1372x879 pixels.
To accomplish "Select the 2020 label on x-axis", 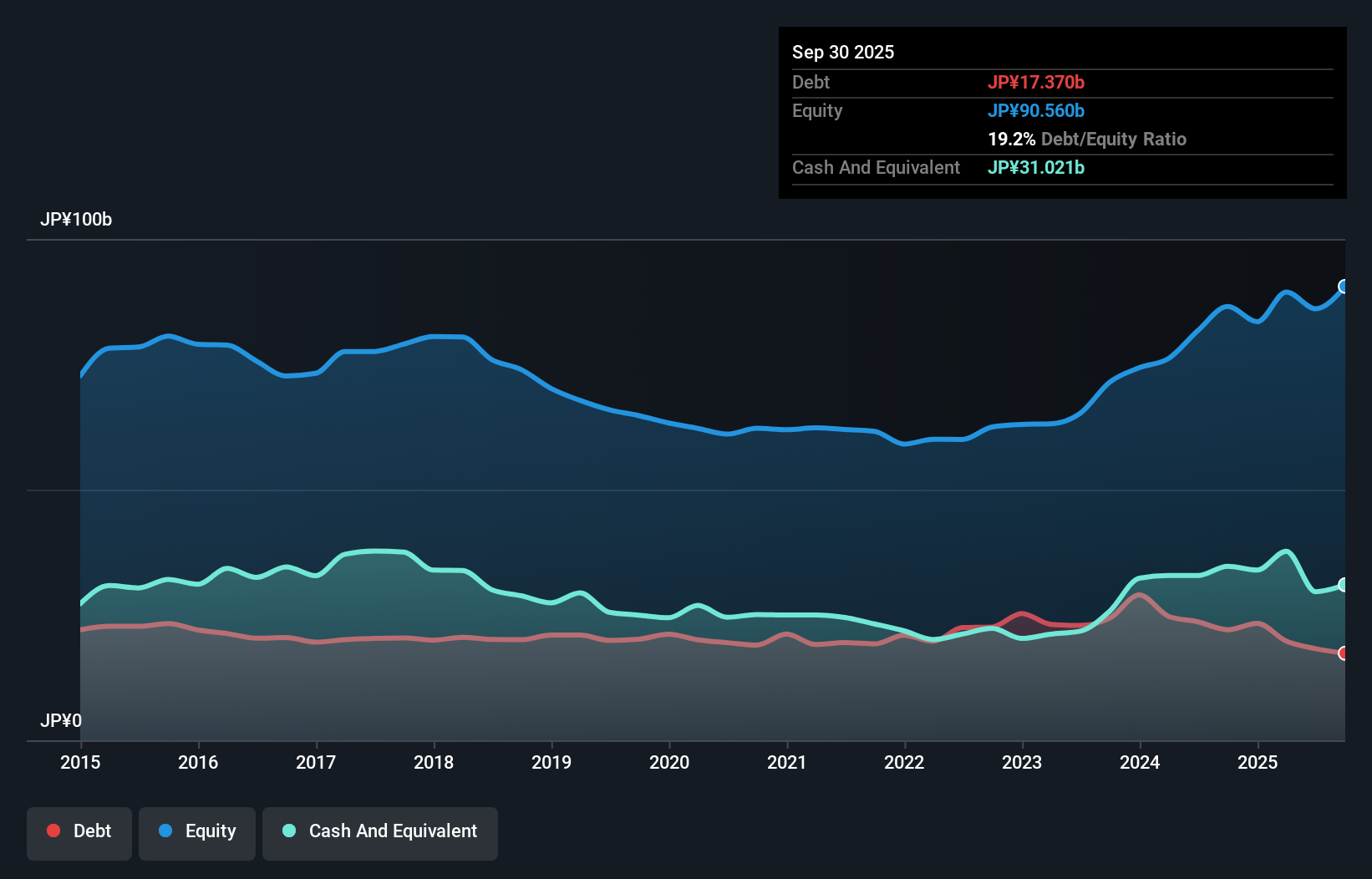I will pos(668,762).
